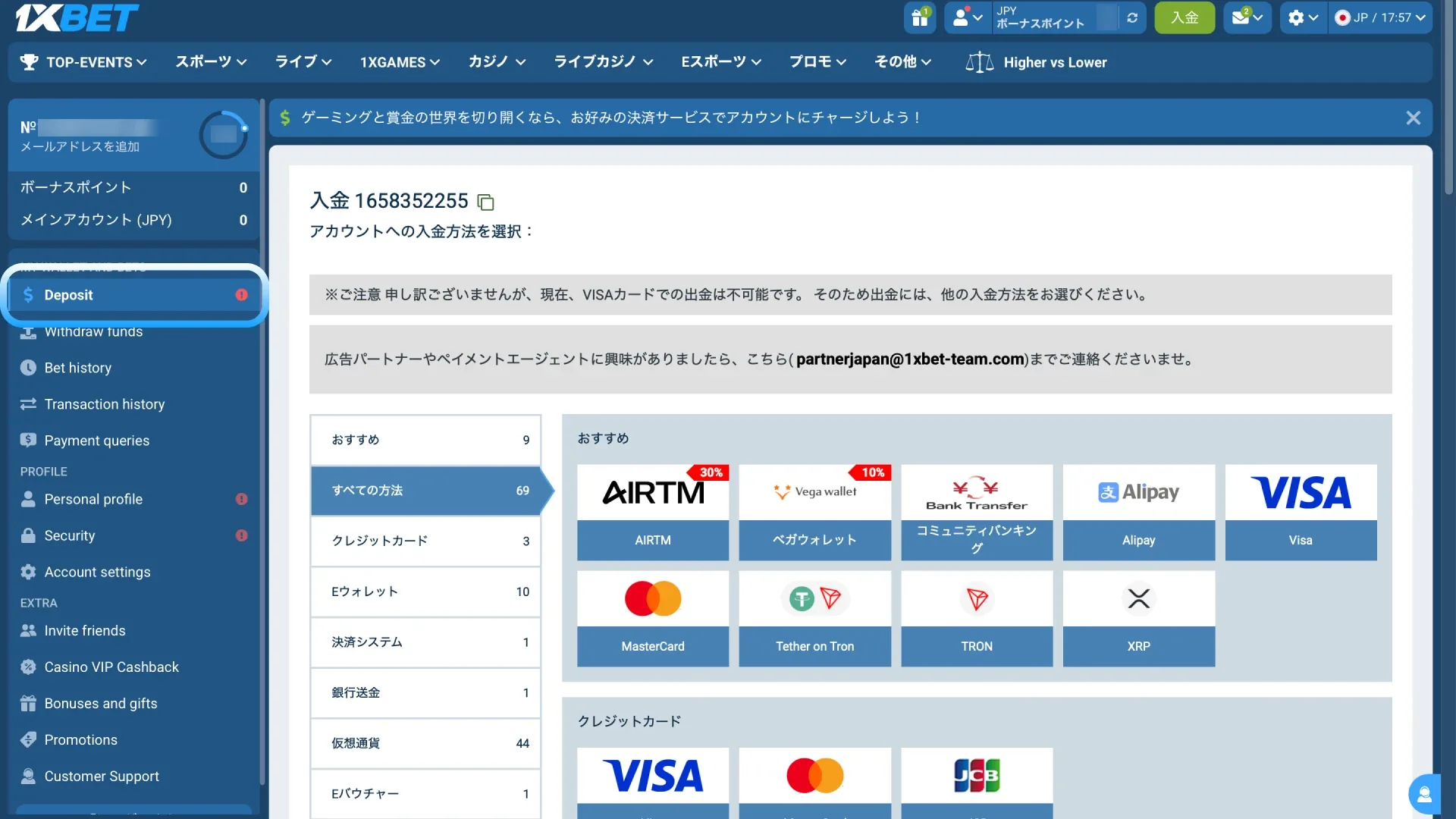1456x819 pixels.
Task: Choose JCB card under クレジットカード section
Action: click(977, 783)
